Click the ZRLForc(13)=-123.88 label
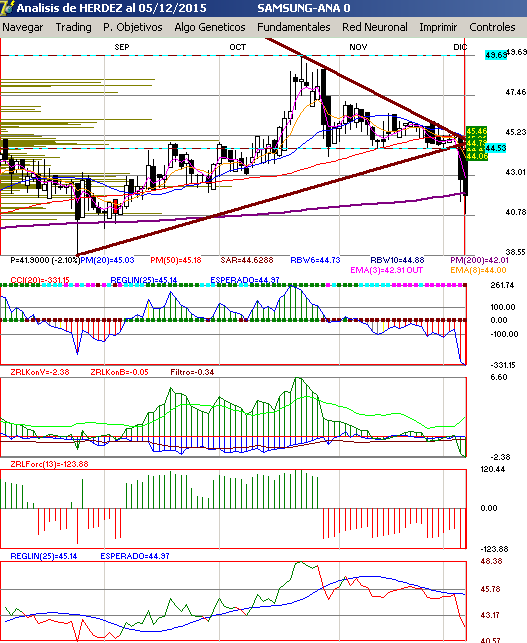Screen dimensions: 527x643 click(49, 464)
